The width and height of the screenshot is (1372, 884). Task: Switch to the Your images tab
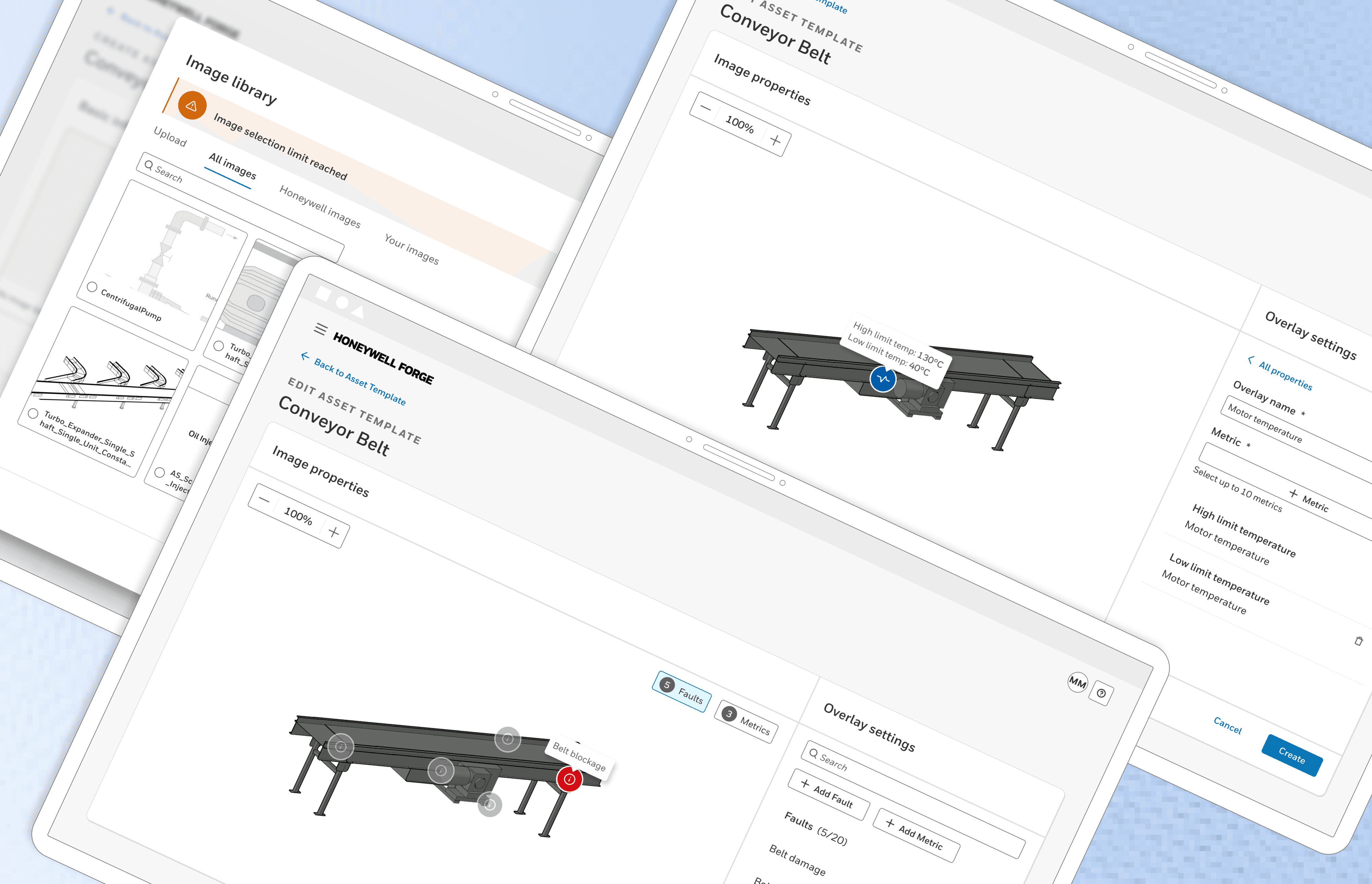pyautogui.click(x=411, y=249)
